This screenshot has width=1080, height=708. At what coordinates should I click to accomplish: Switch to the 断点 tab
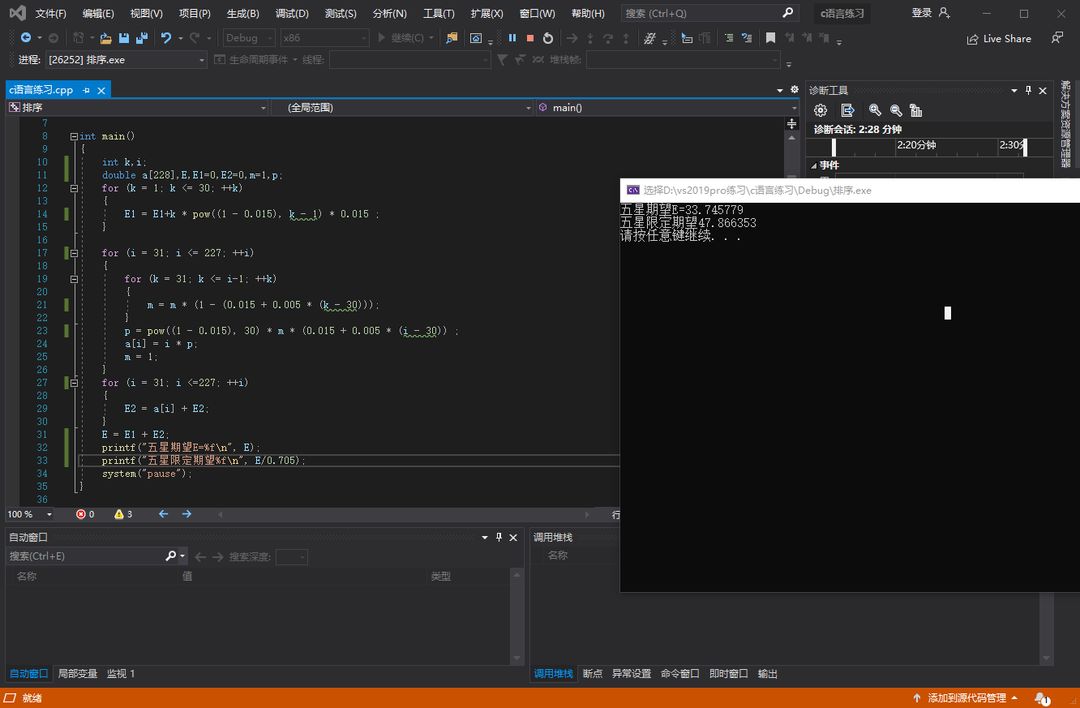pyautogui.click(x=592, y=674)
